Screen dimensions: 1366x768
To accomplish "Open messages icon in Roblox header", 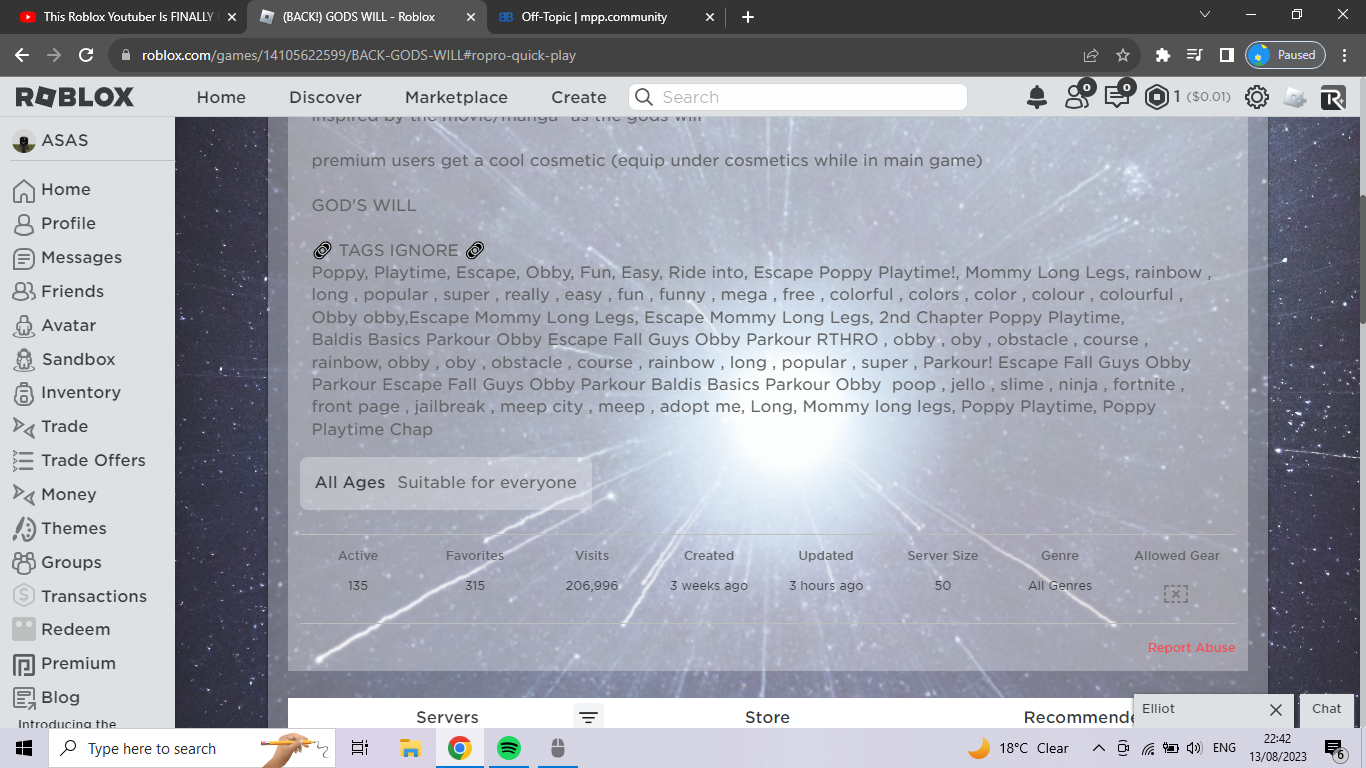I will point(1117,96).
